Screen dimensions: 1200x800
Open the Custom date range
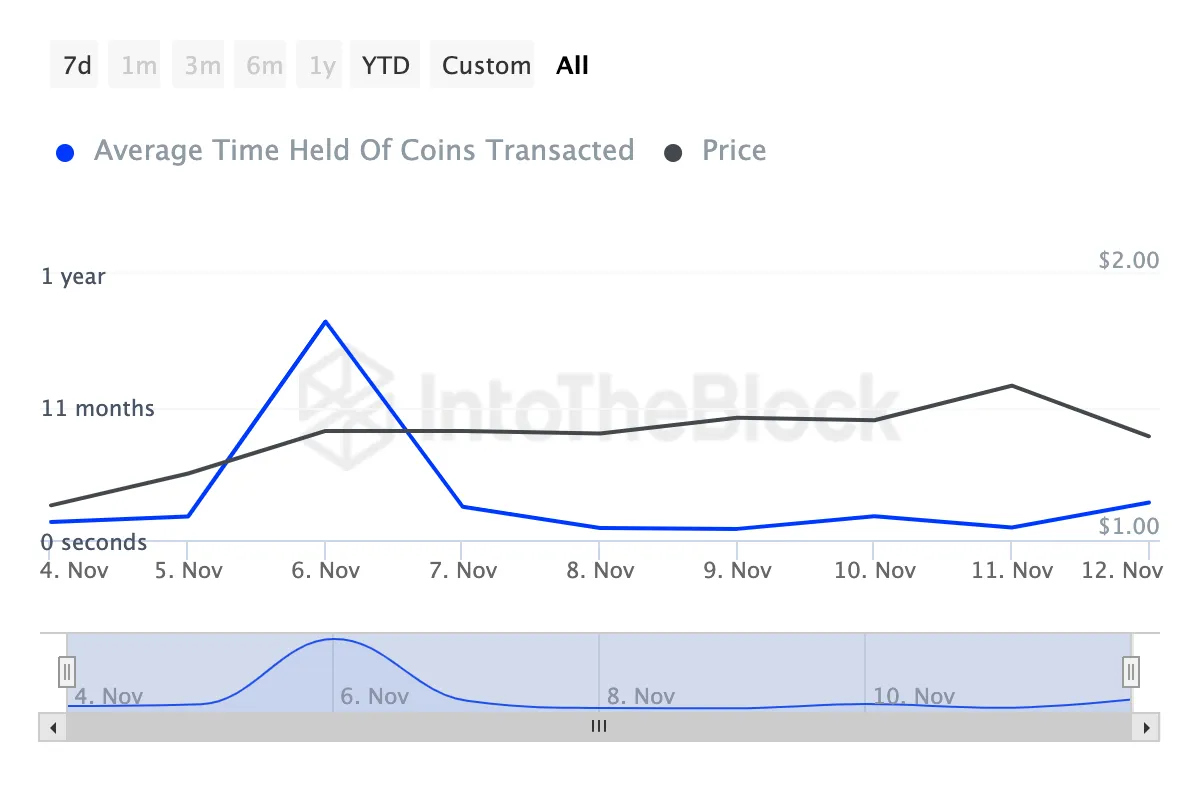click(486, 66)
